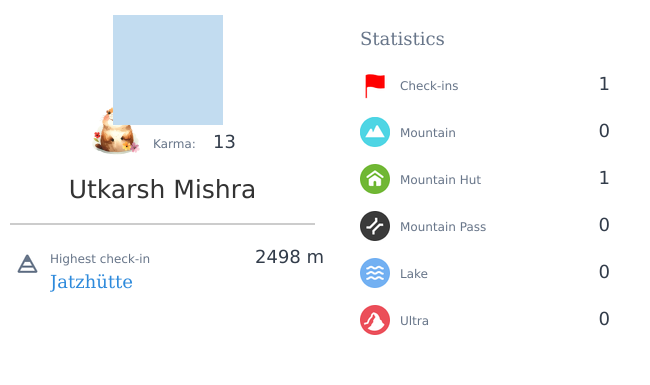650x385 pixels.
Task: Click the dark Mountain Pass icon
Action: [x=375, y=226]
